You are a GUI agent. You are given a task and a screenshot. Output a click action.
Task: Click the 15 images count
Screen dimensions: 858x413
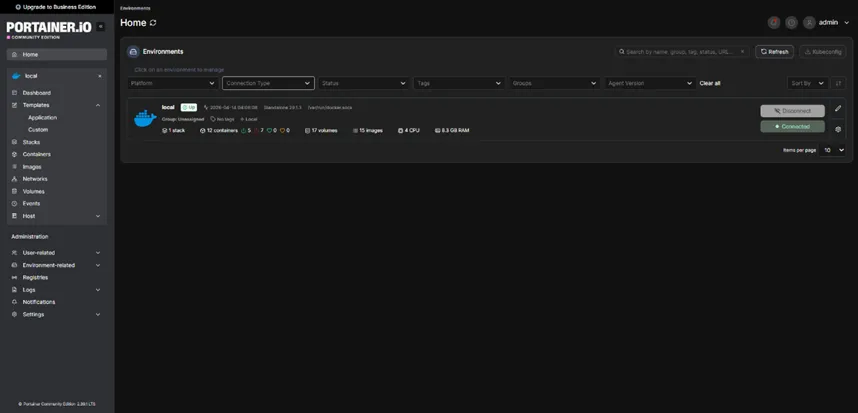[368, 131]
